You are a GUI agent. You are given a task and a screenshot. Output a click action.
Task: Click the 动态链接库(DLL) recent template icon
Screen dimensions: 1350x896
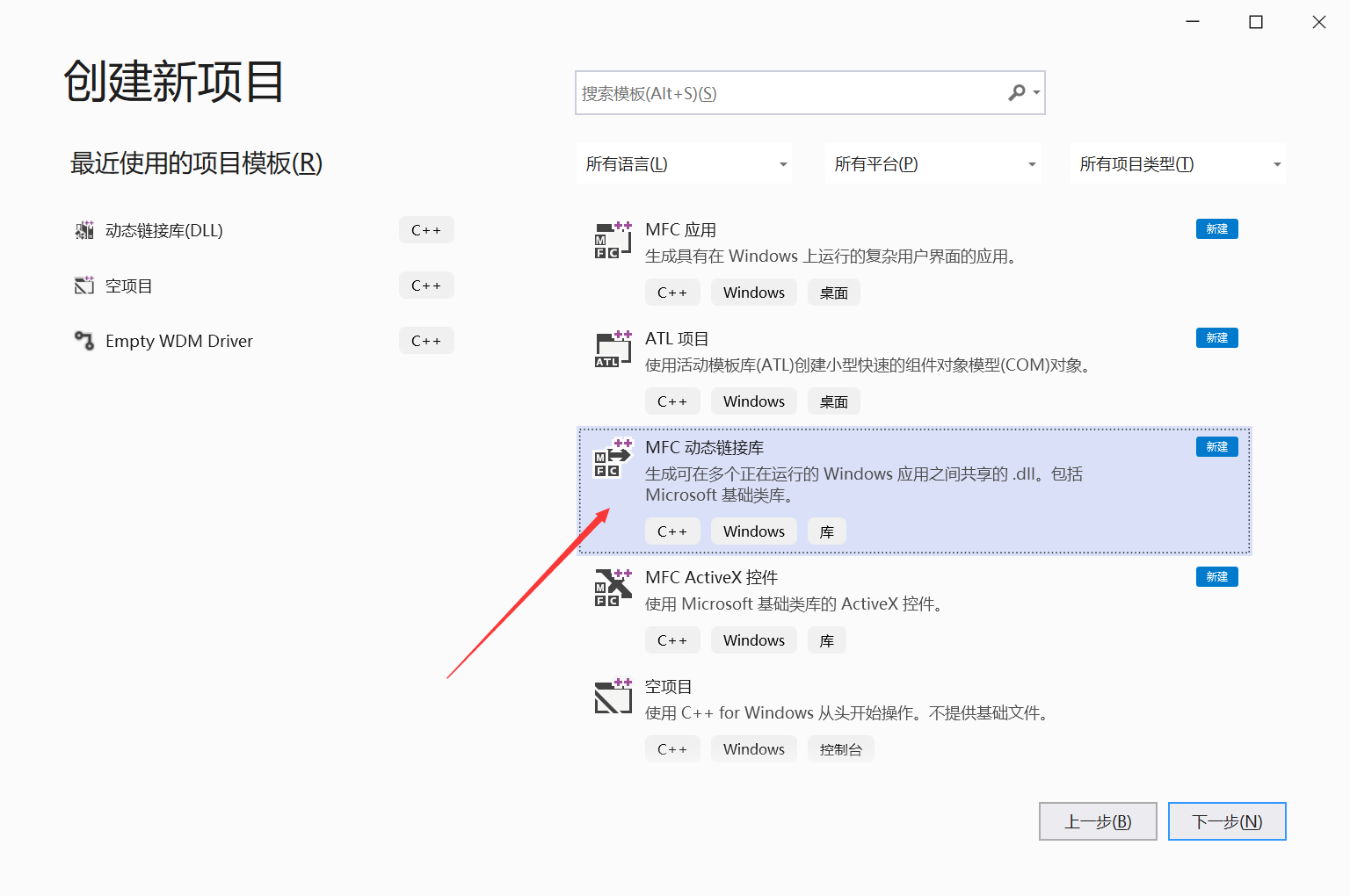(x=84, y=230)
